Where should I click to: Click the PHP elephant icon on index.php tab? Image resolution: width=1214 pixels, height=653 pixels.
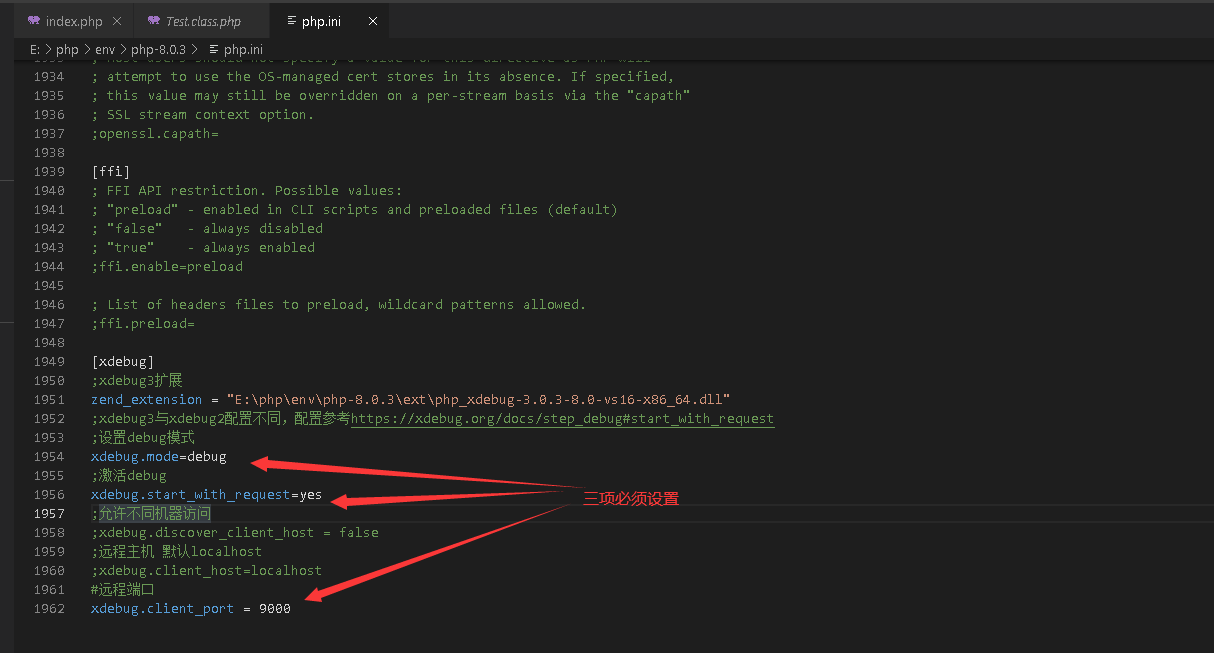tap(34, 21)
